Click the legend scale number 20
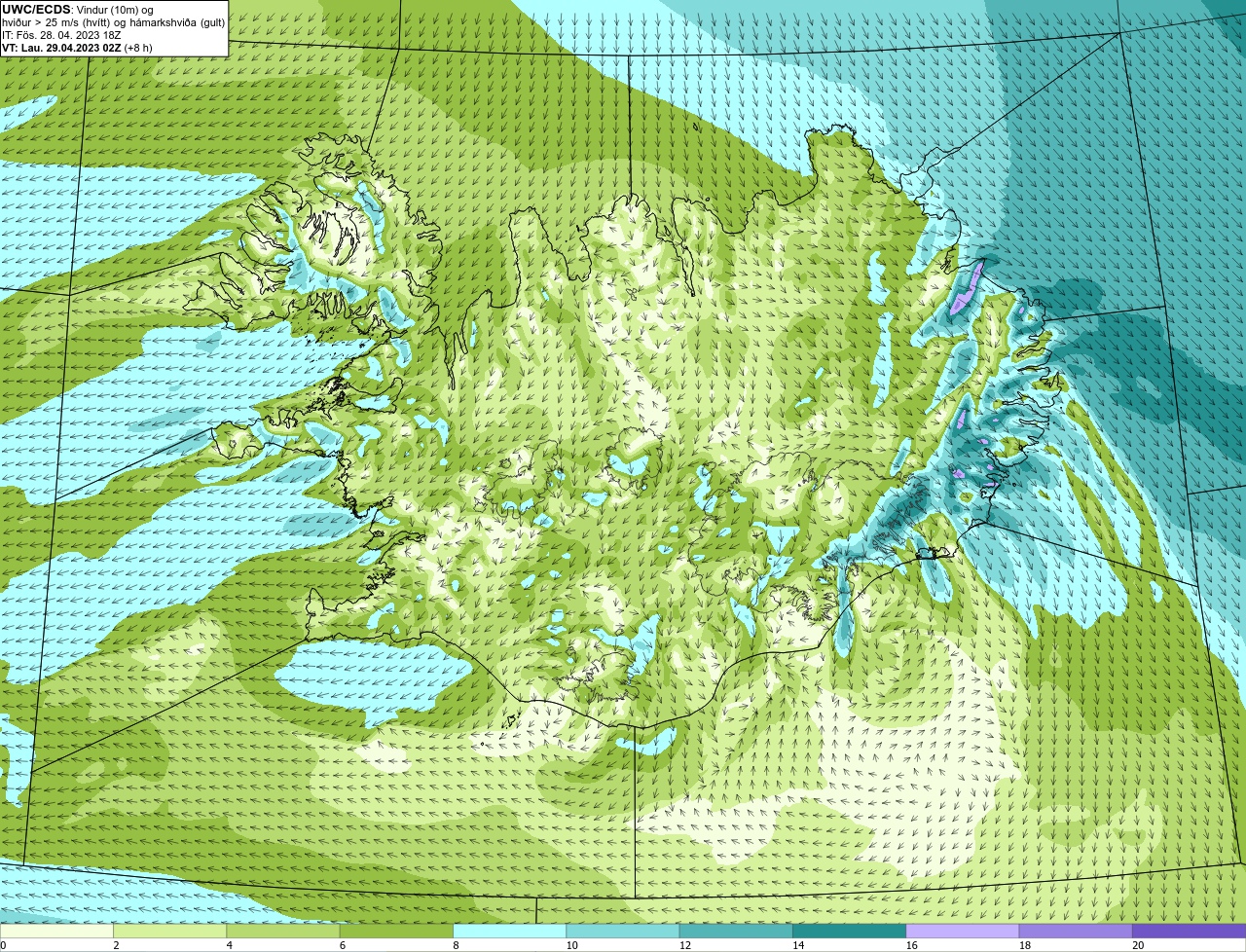 1138,945
